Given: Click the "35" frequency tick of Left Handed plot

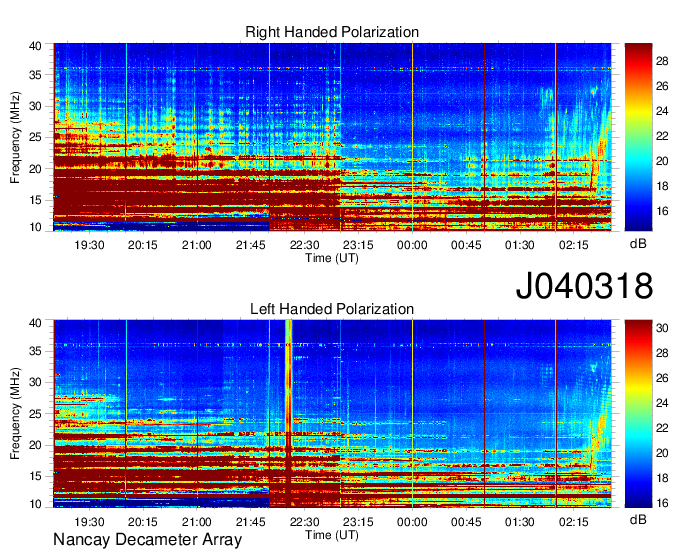Looking at the screenshot, I should [35, 351].
